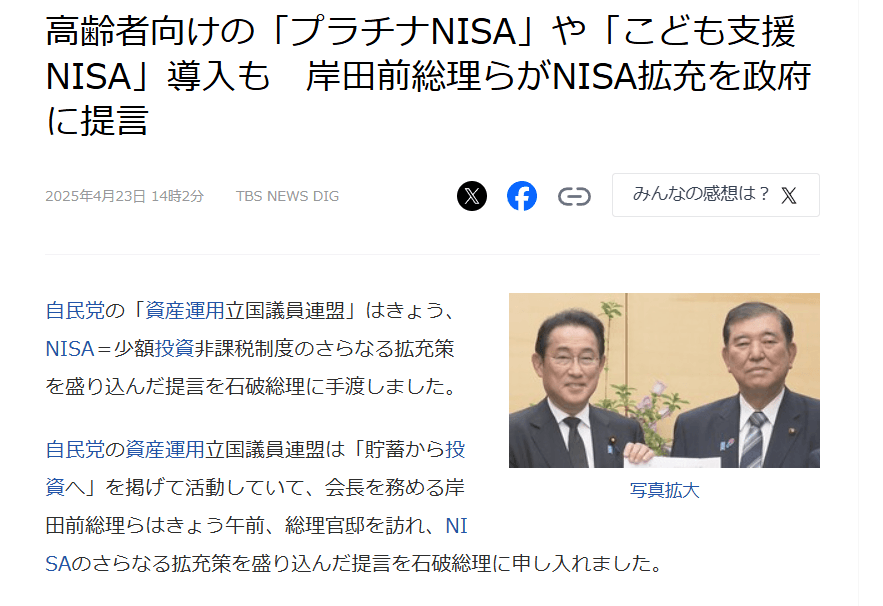Viewport: 883px width, 606px height.
Task: Click the みんなの感想は？ button
Action: [x=716, y=195]
